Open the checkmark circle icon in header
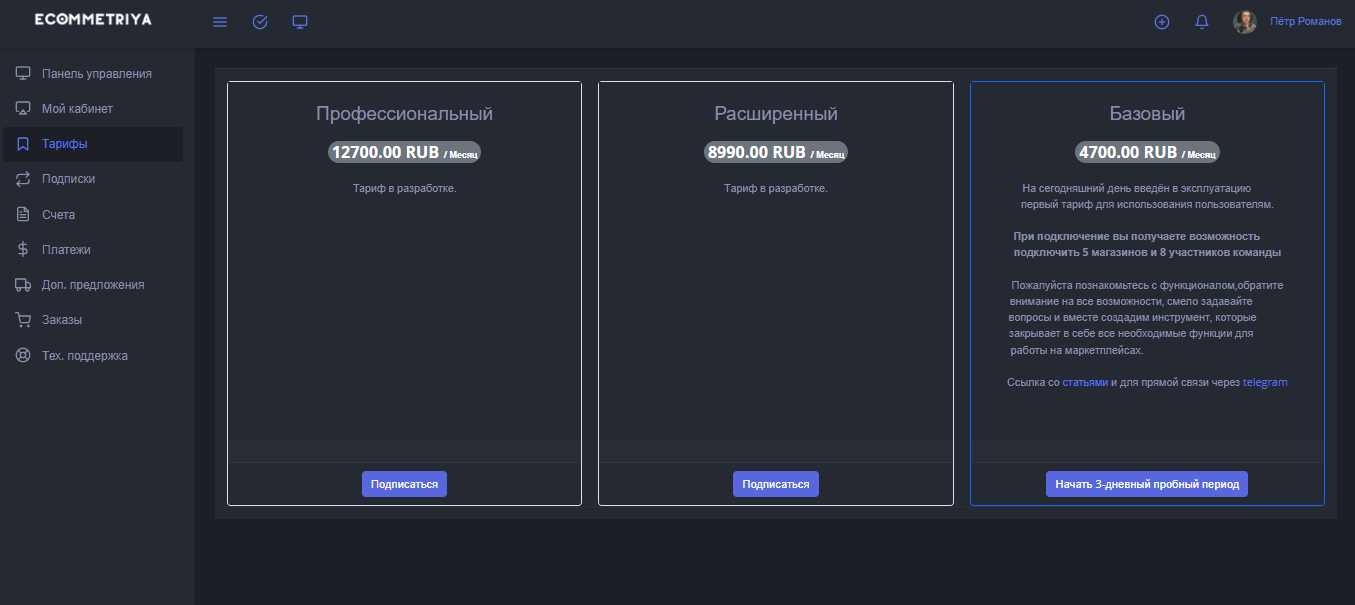 (x=260, y=22)
